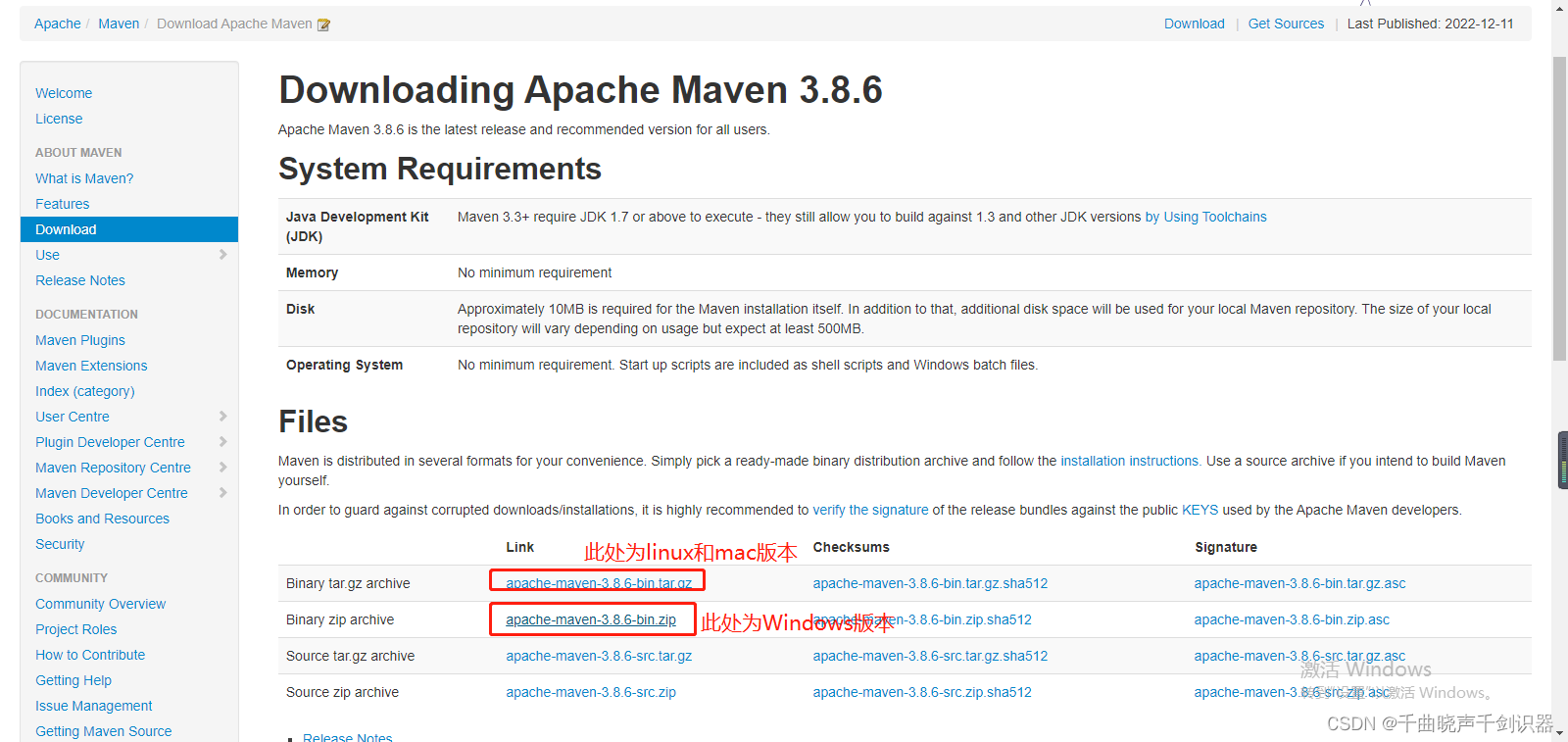Expand Plugin Developer Centre chevron
Screen dimensions: 1568x742
(222, 442)
